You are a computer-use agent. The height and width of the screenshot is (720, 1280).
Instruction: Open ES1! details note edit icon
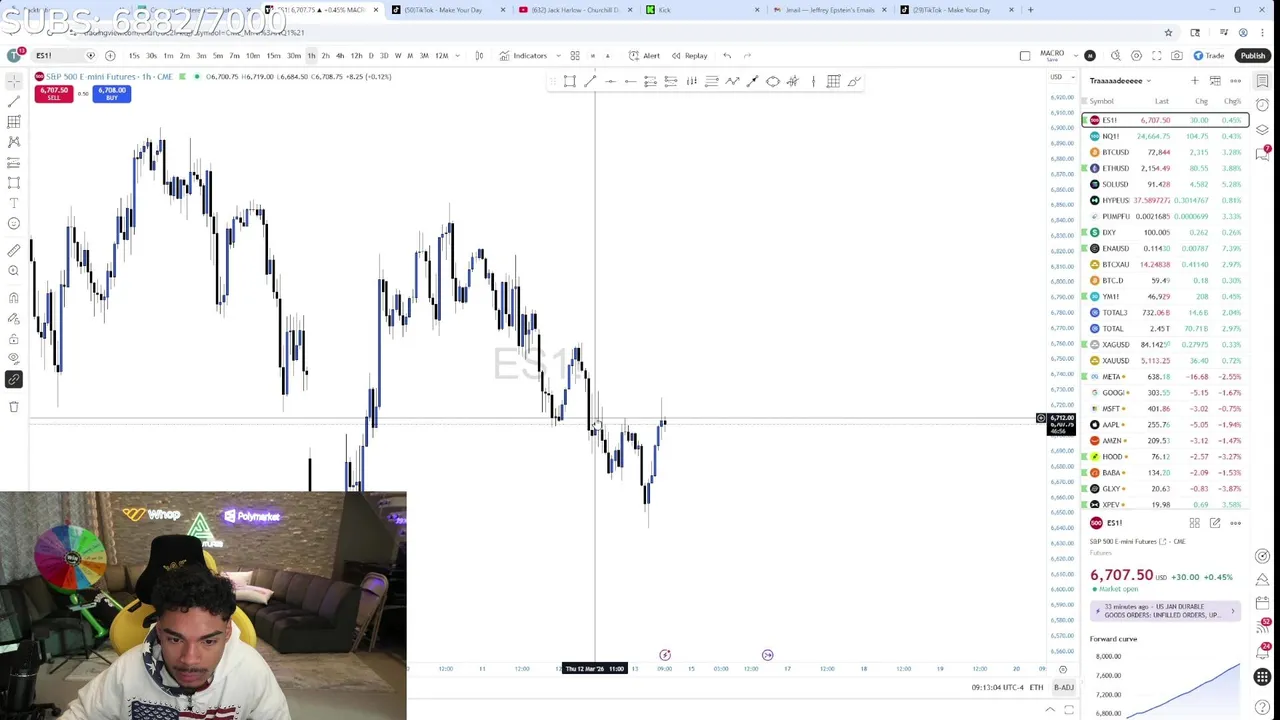[1215, 523]
